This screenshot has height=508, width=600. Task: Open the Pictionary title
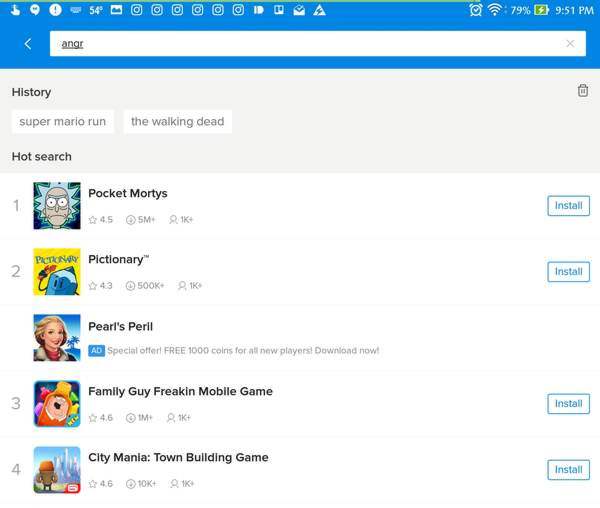point(119,260)
